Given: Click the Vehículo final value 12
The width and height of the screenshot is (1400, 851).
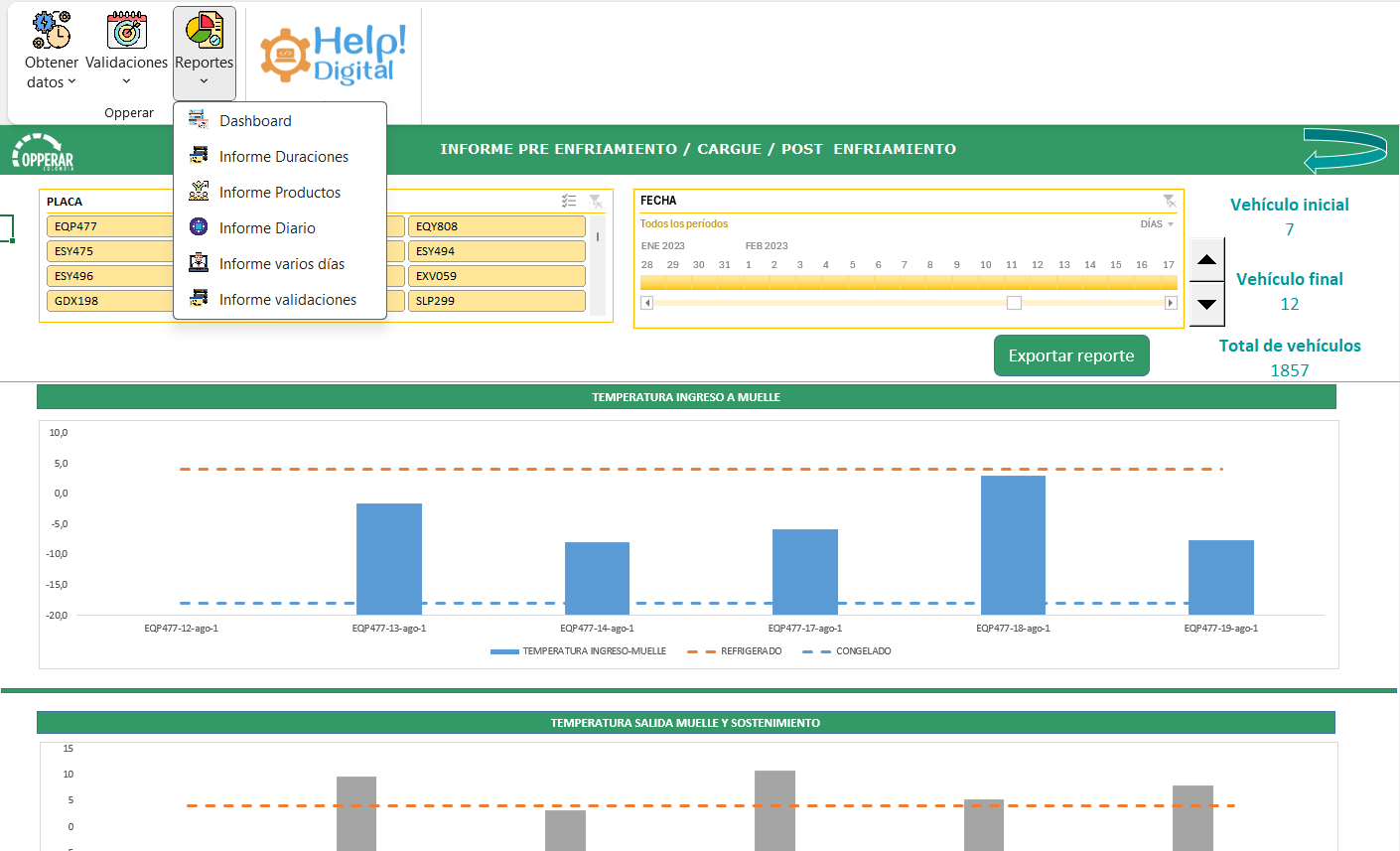Looking at the screenshot, I should [x=1290, y=304].
